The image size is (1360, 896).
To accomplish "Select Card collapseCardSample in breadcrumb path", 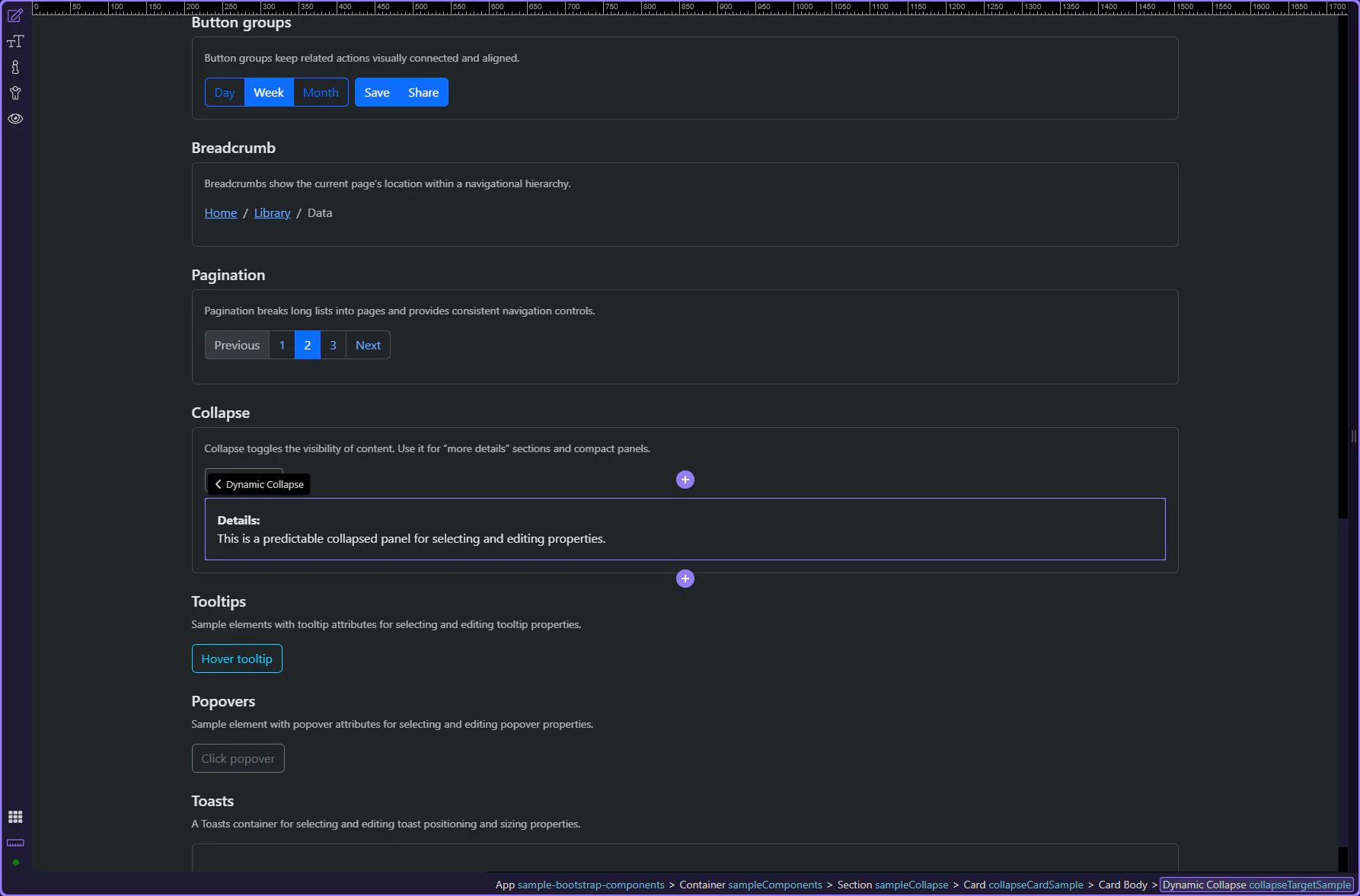I will [1023, 885].
